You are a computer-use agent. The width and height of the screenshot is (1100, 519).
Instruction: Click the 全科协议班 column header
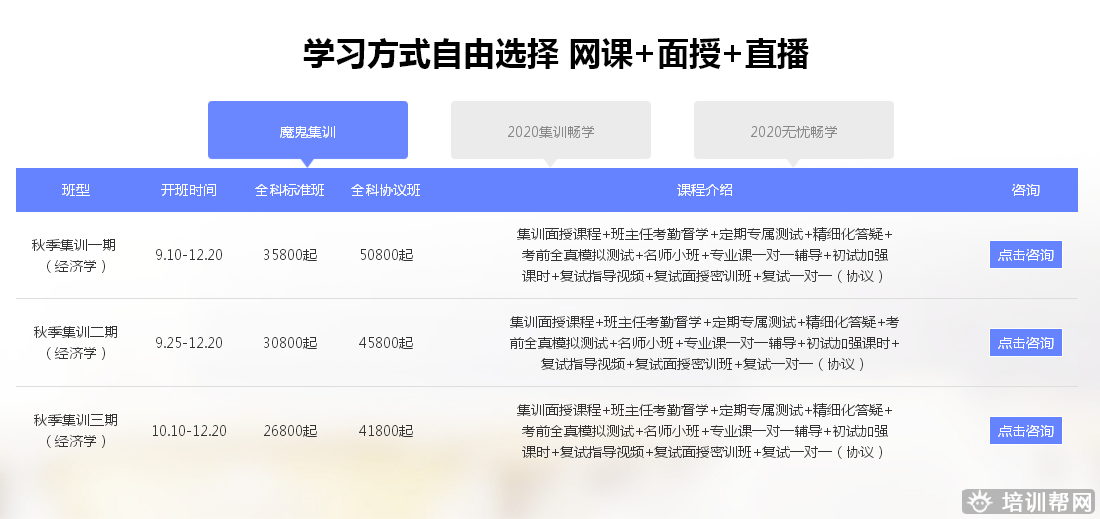pos(386,190)
